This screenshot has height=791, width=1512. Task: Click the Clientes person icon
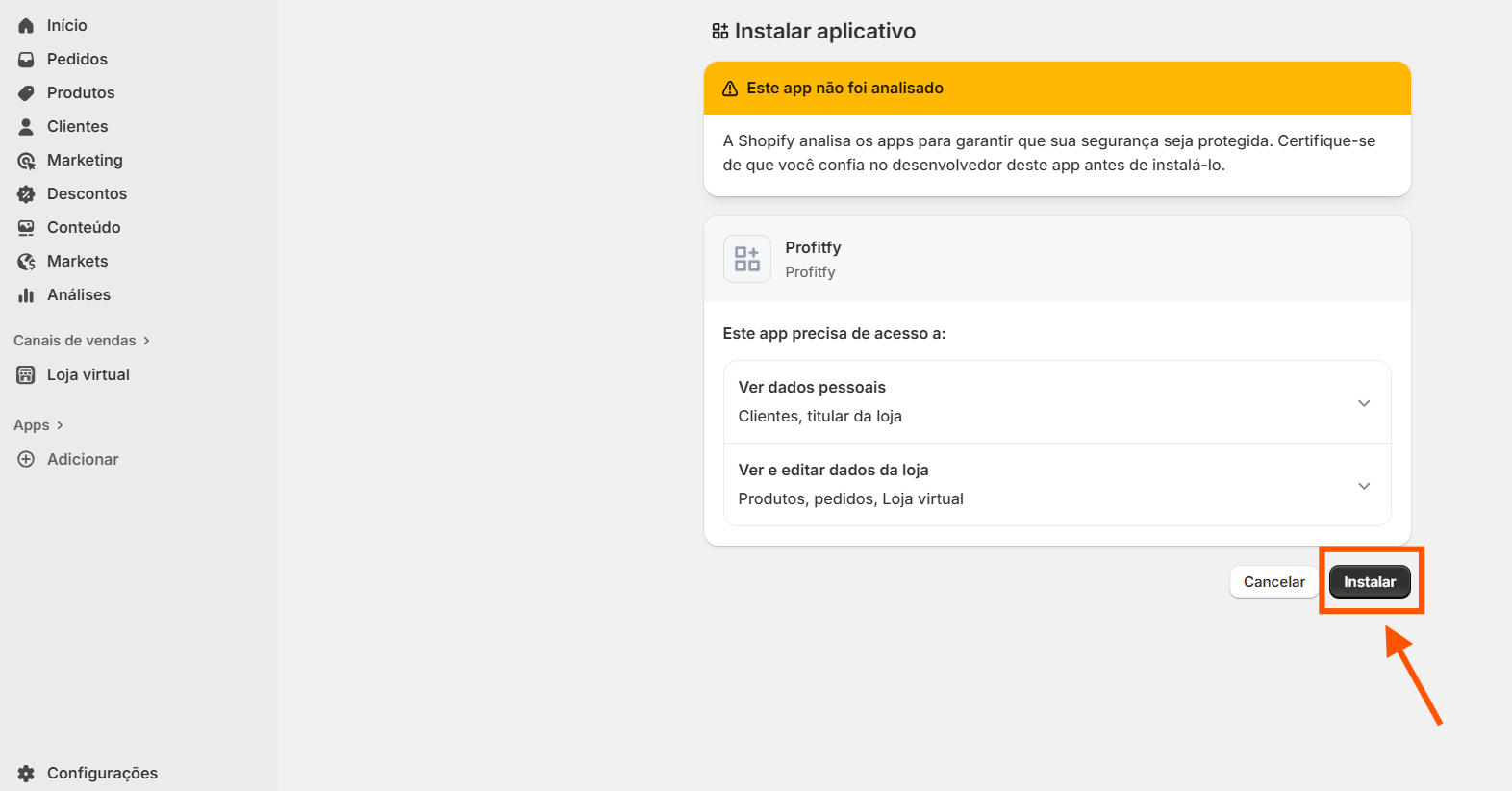pyautogui.click(x=26, y=127)
